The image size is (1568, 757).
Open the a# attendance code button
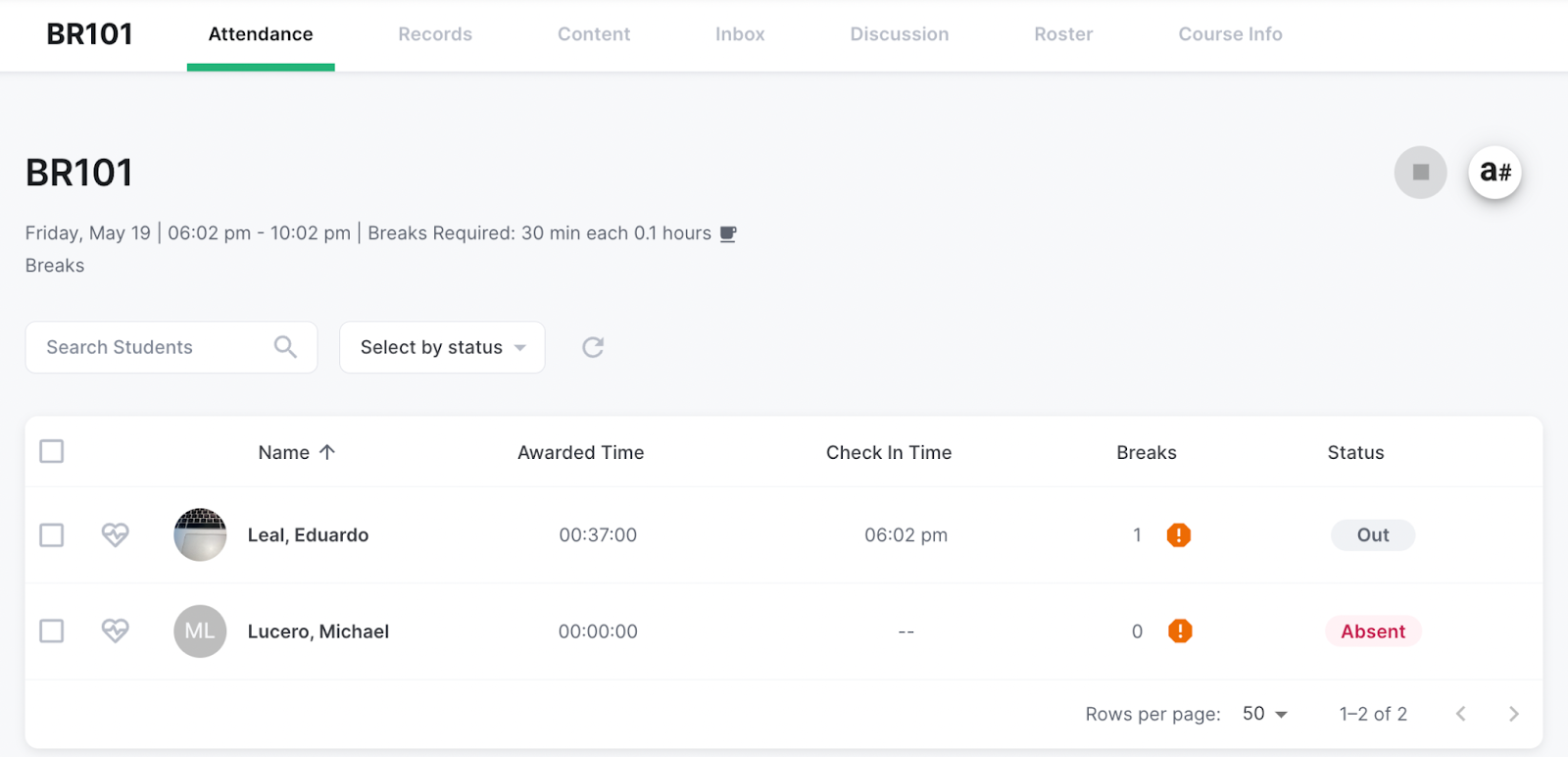coord(1494,173)
